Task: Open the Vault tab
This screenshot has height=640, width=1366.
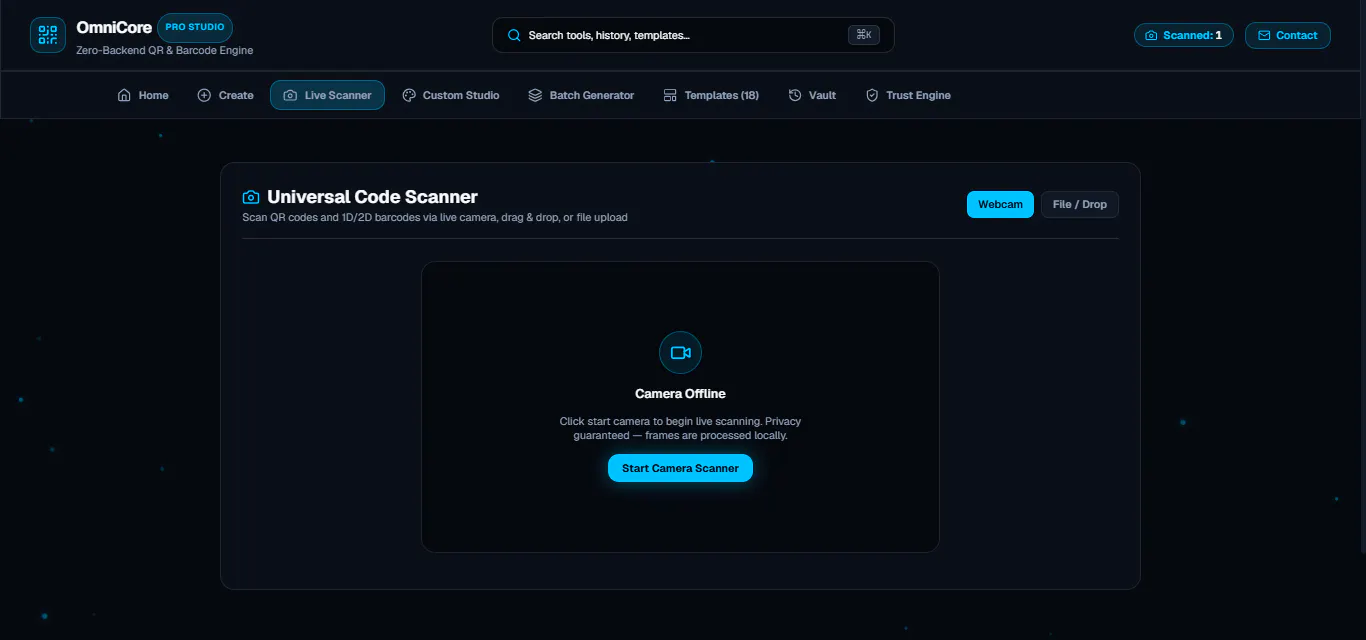Action: [812, 95]
